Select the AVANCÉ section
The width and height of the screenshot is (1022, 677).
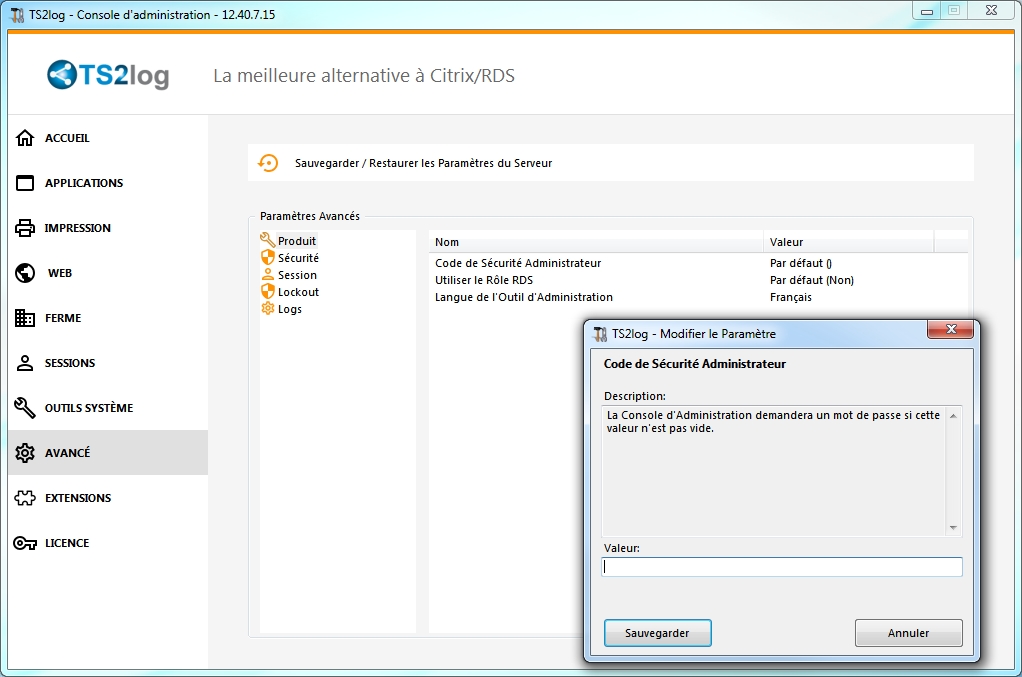point(108,453)
